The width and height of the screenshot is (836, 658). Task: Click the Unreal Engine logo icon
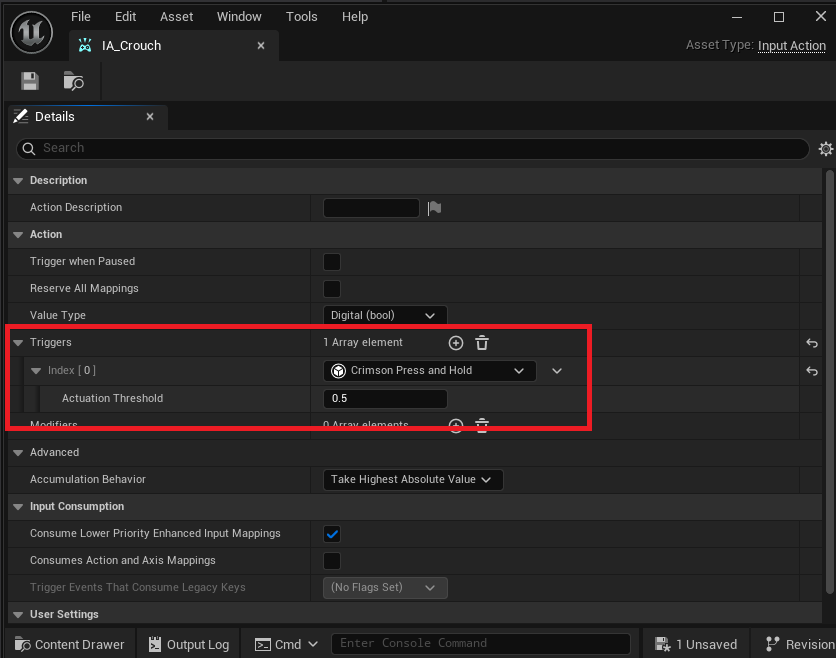[x=31, y=33]
